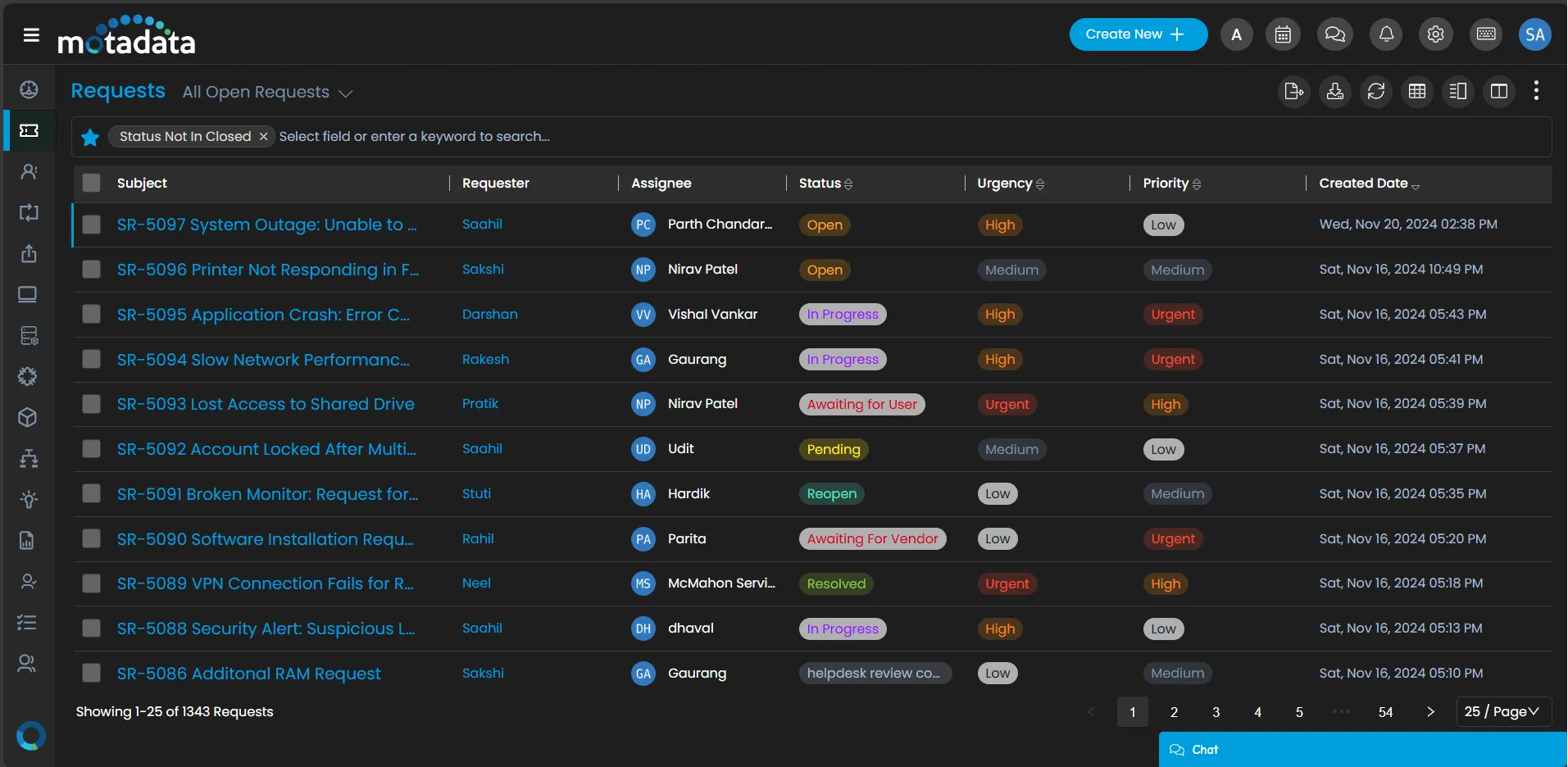Jump to page 54 in pagination
Screen dimensions: 1568x767
(1385, 712)
